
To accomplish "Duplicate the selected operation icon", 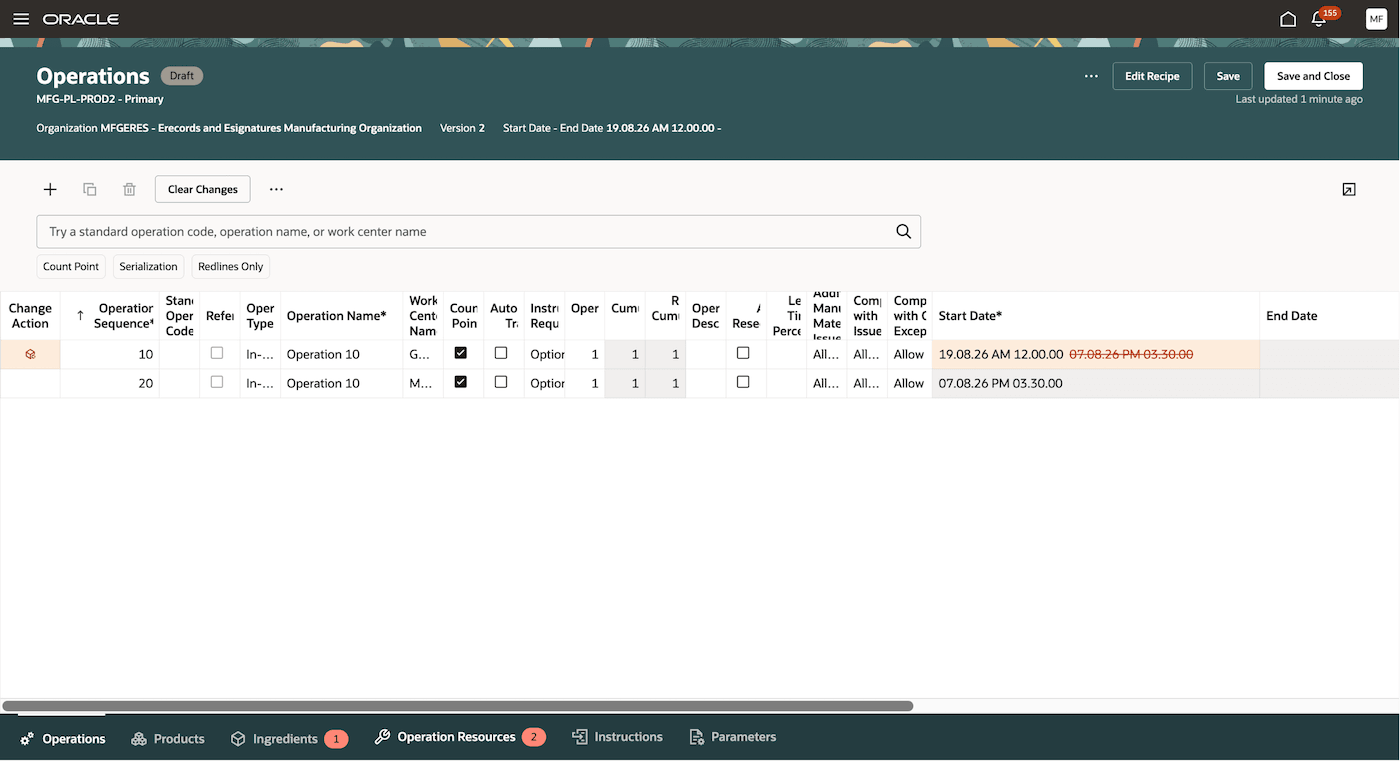I will click(x=90, y=189).
